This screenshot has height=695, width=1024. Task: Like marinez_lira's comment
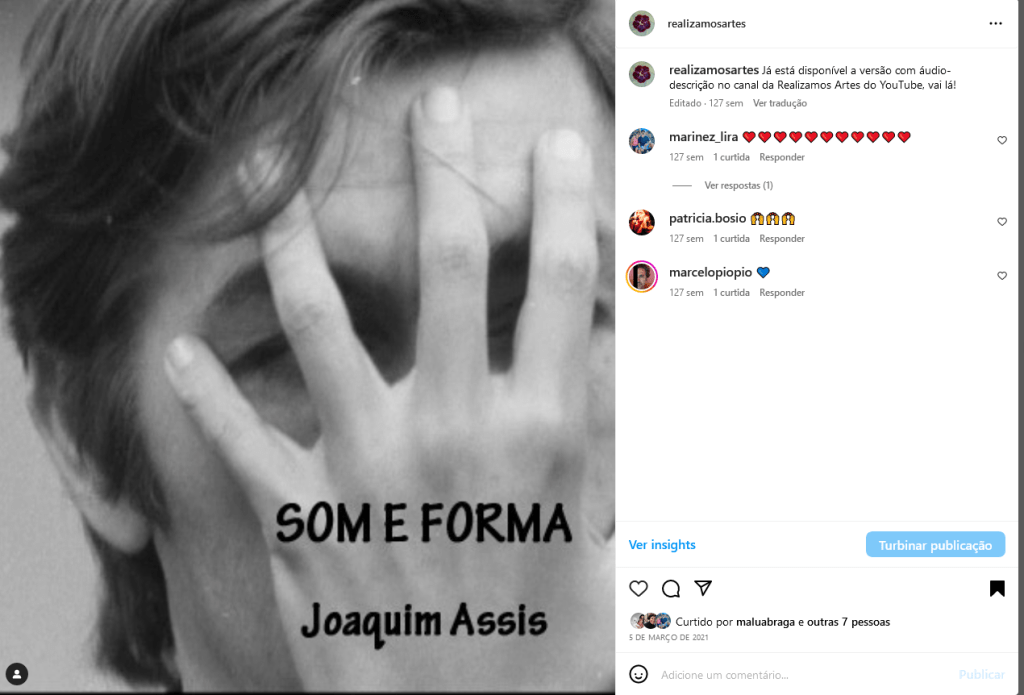pyautogui.click(x=1002, y=140)
